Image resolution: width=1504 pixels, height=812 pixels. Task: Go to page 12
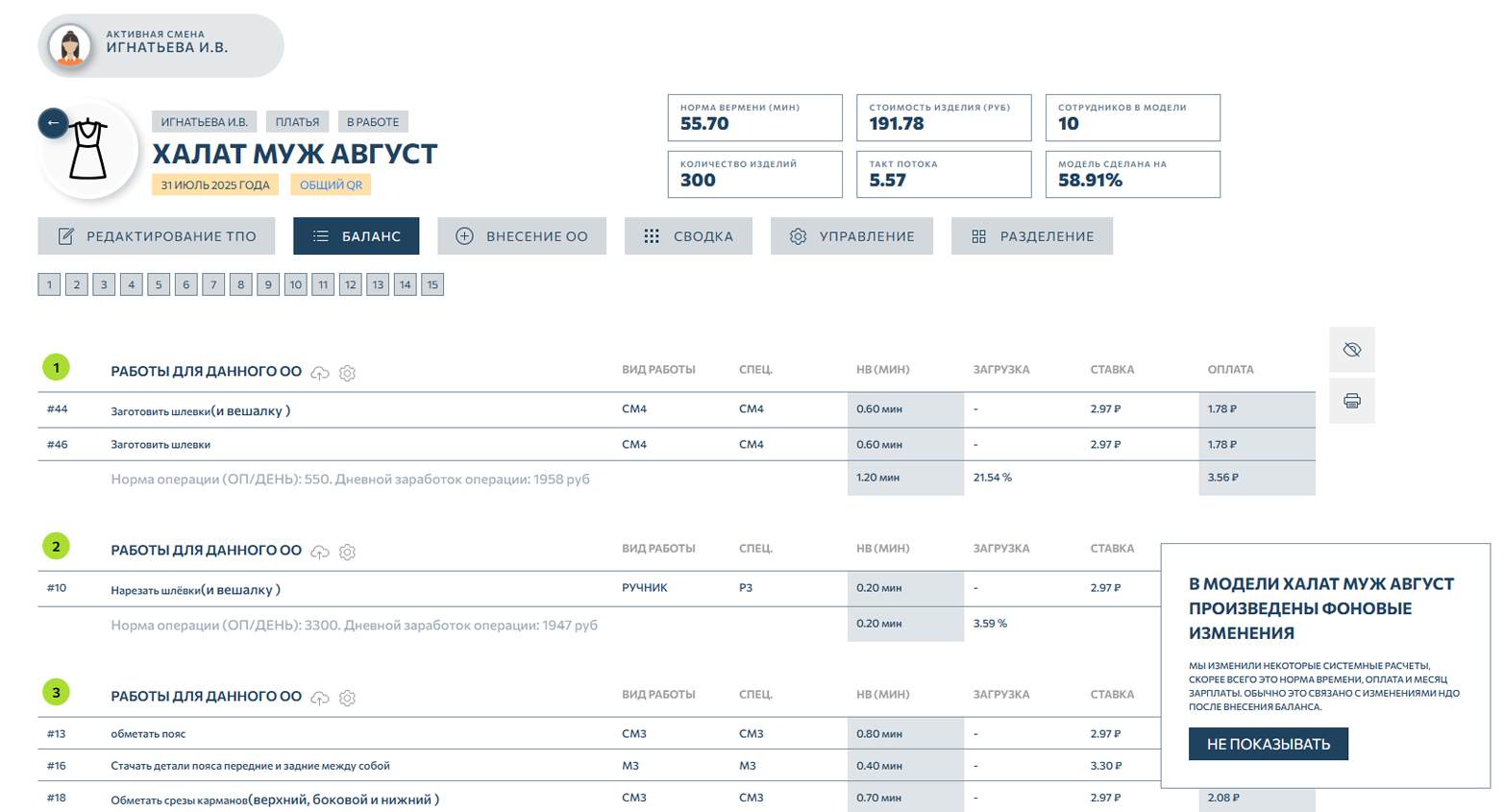(x=351, y=284)
